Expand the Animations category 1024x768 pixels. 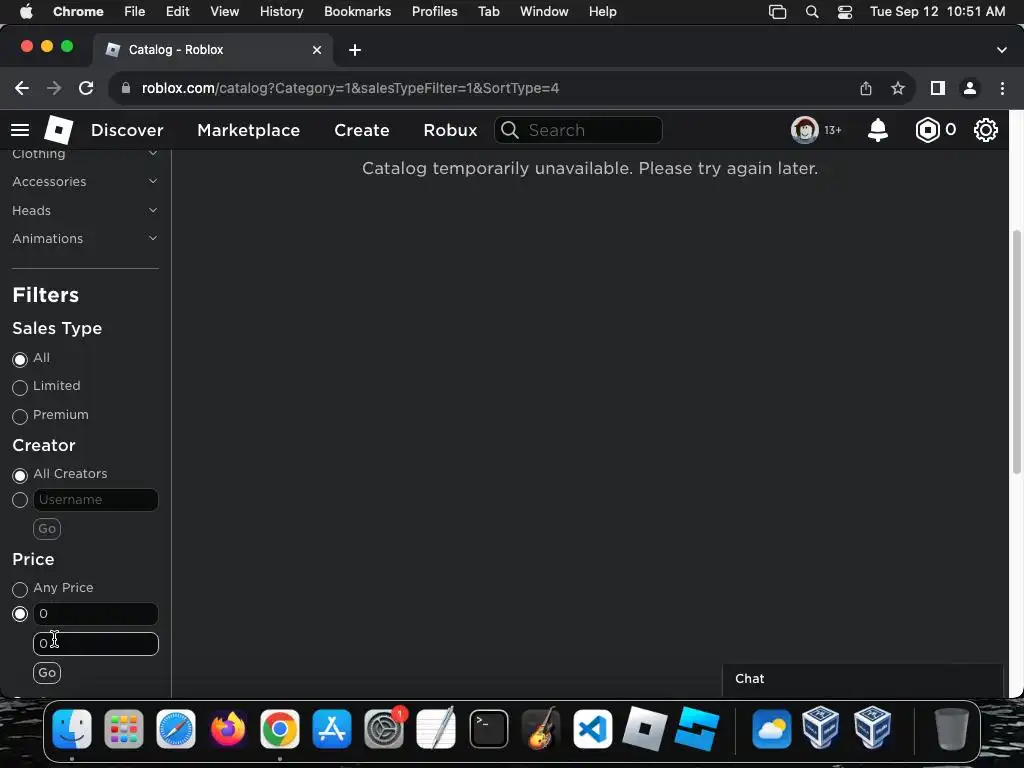86,238
